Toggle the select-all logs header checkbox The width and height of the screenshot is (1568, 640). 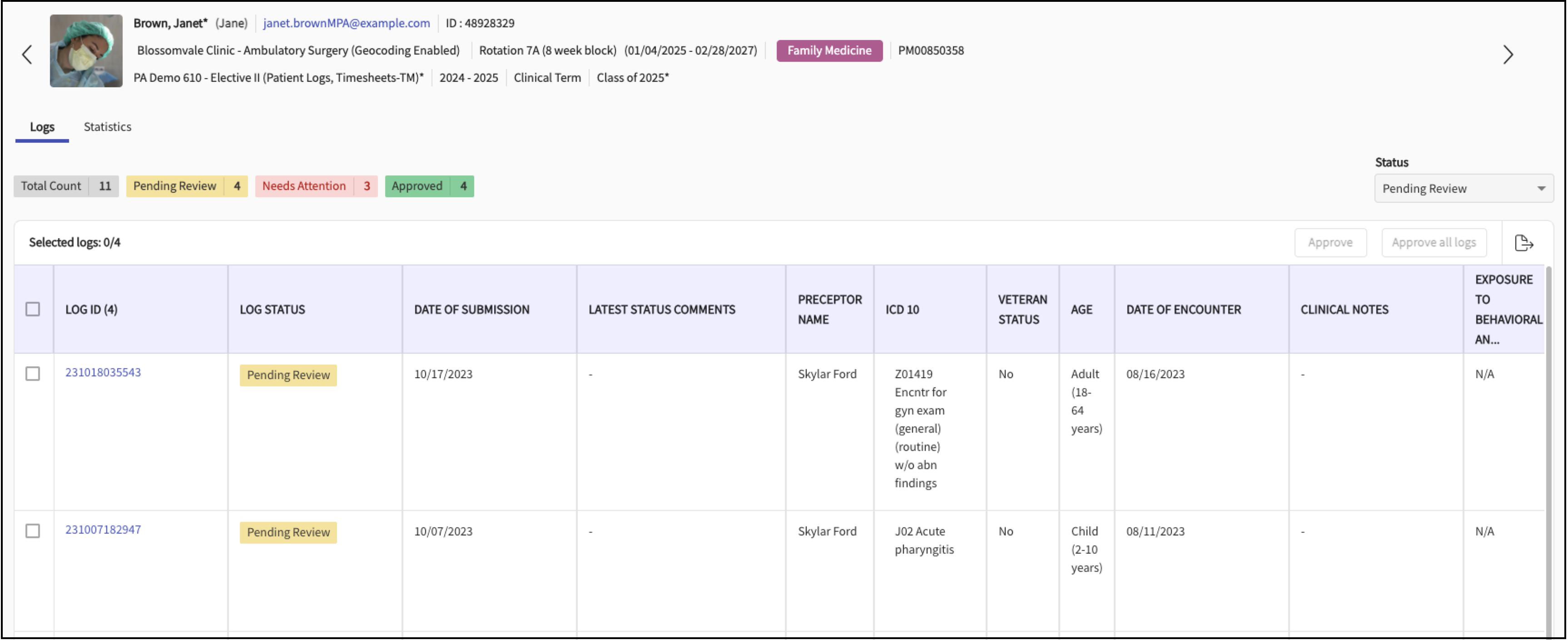coord(33,310)
